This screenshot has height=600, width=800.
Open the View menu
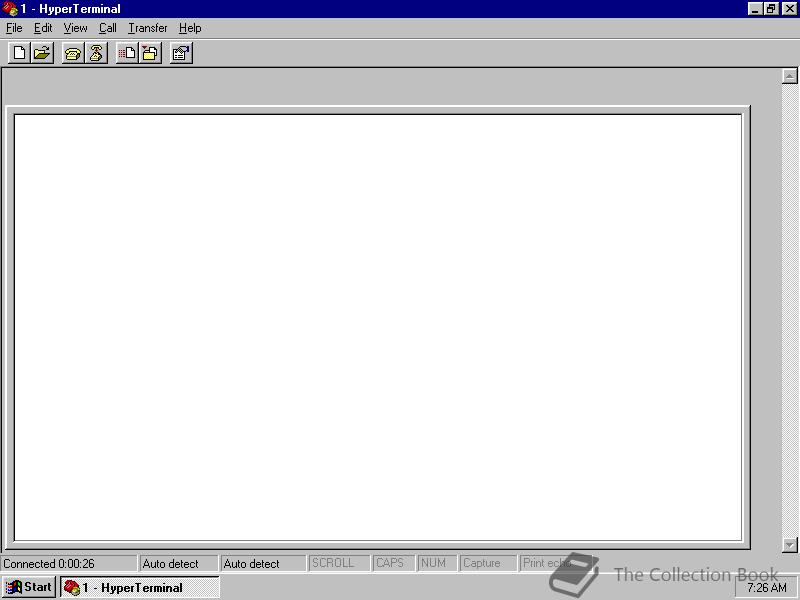[x=75, y=28]
